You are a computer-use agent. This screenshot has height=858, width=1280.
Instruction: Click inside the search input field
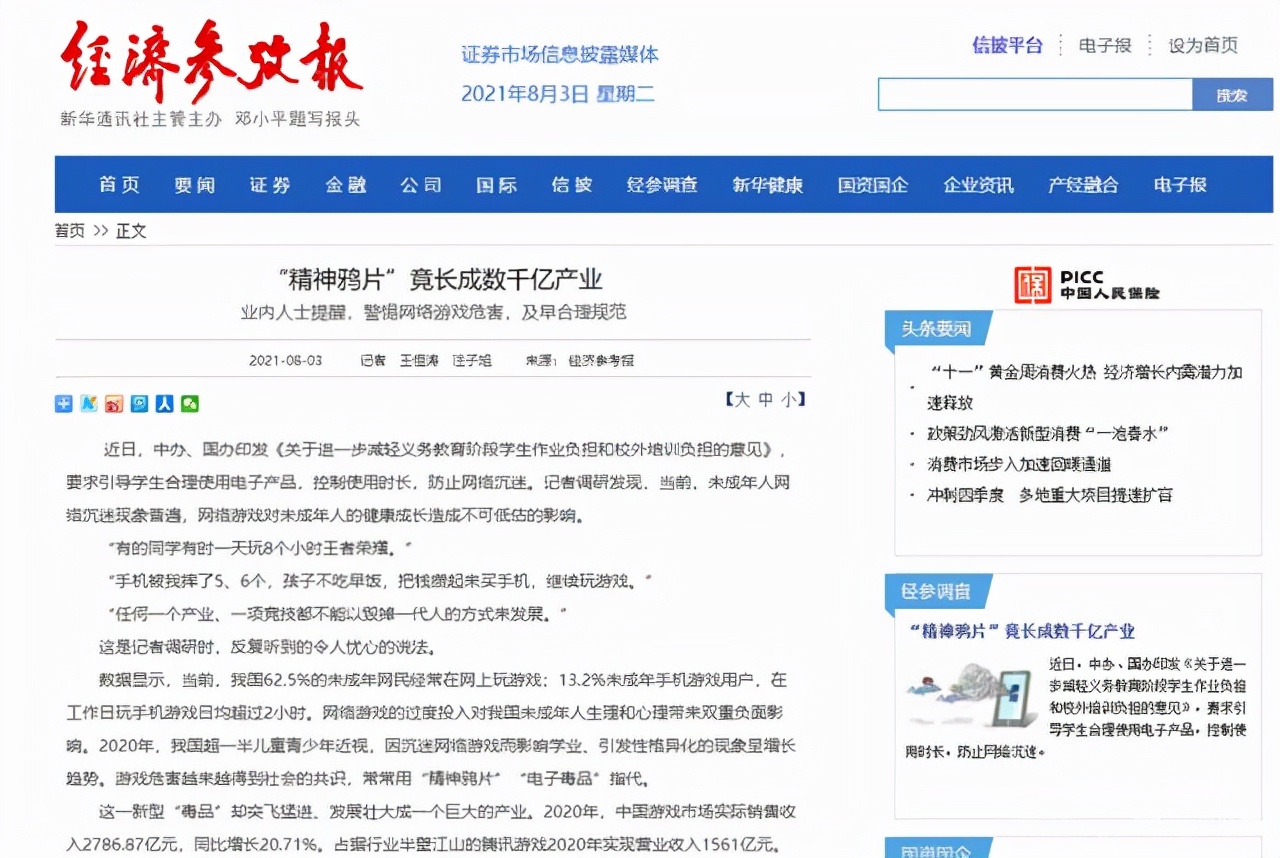tap(1035, 94)
